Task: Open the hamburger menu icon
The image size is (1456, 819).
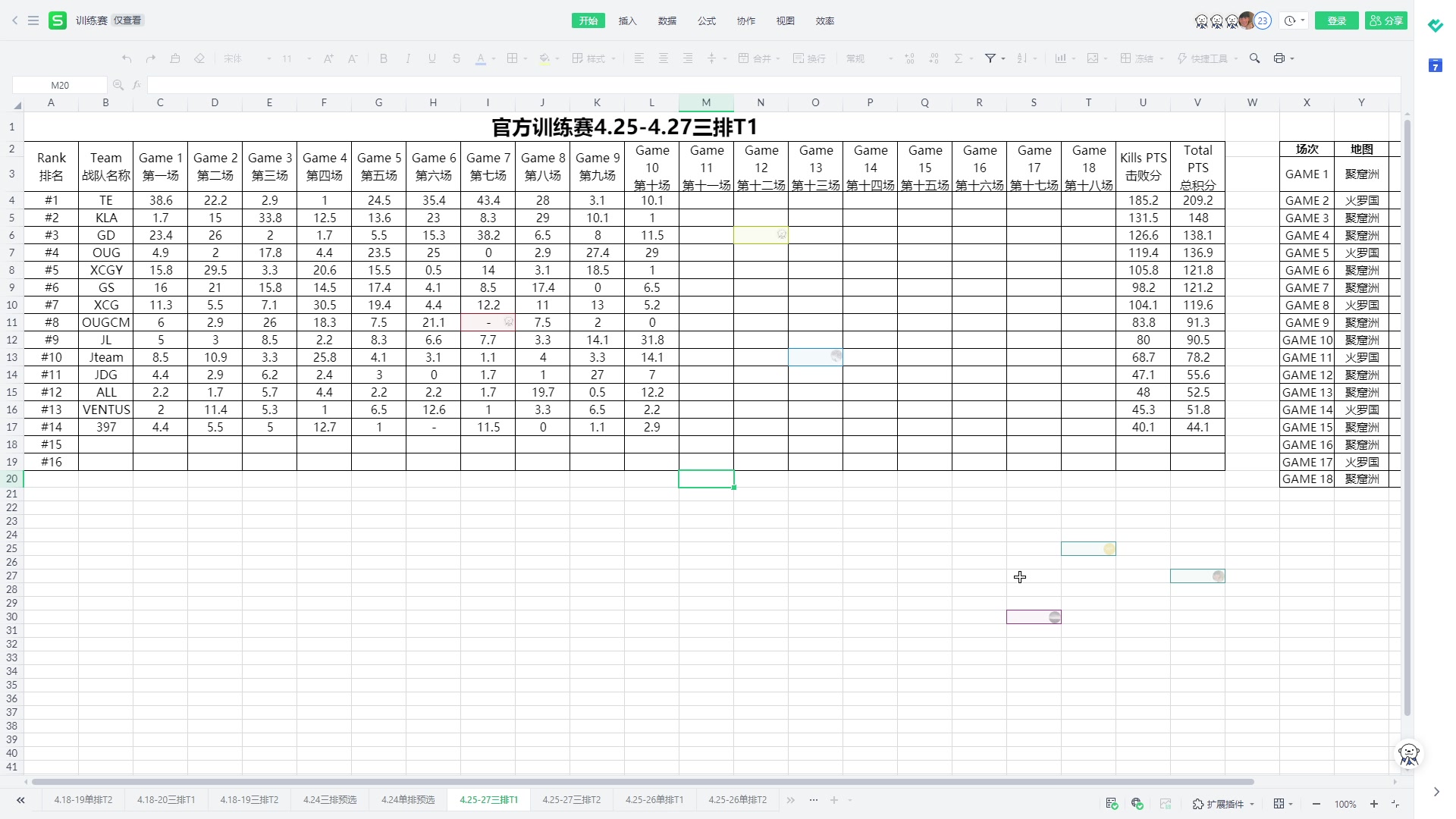Action: click(33, 20)
